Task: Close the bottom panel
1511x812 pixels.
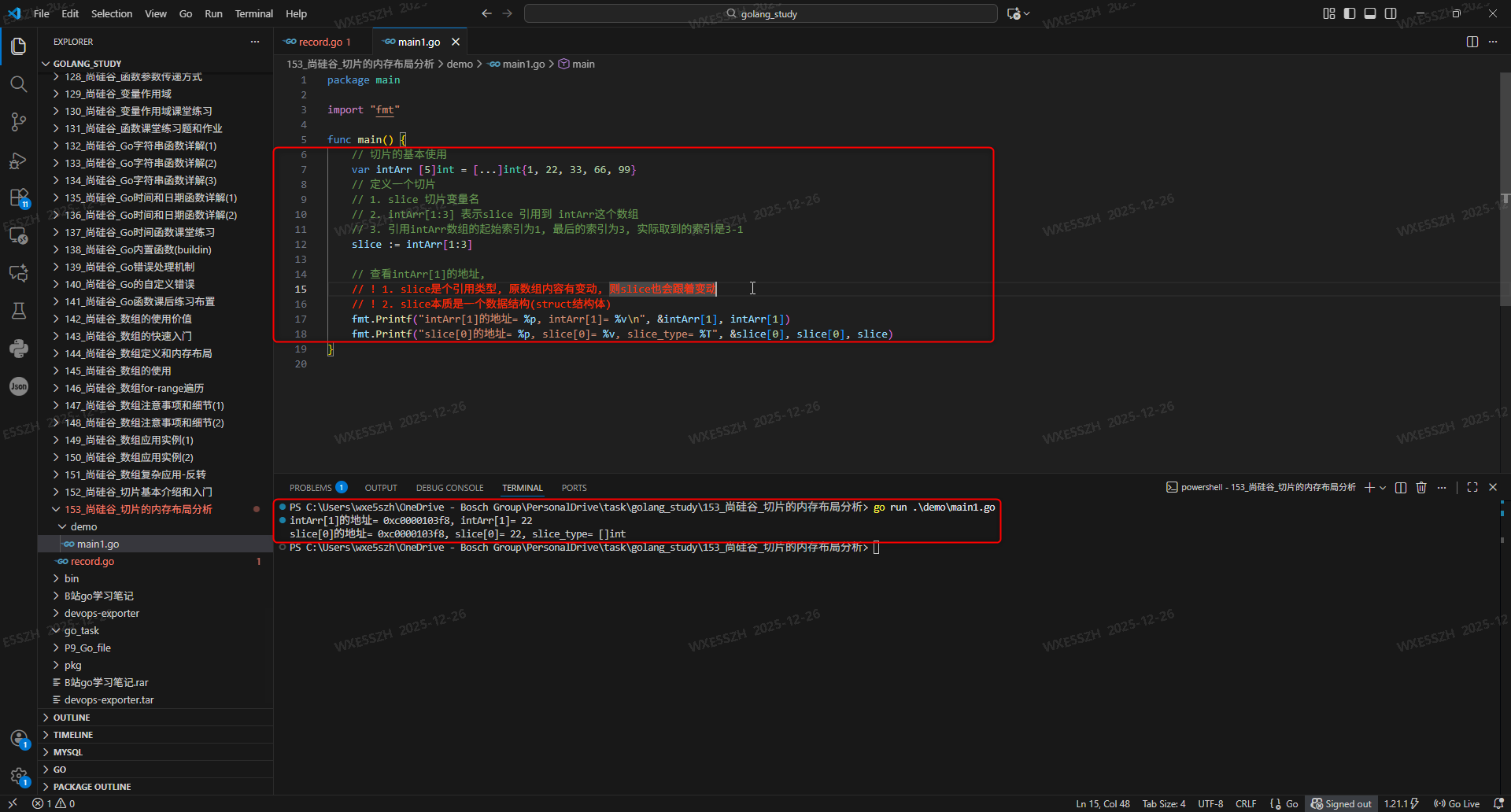Action: point(1493,488)
